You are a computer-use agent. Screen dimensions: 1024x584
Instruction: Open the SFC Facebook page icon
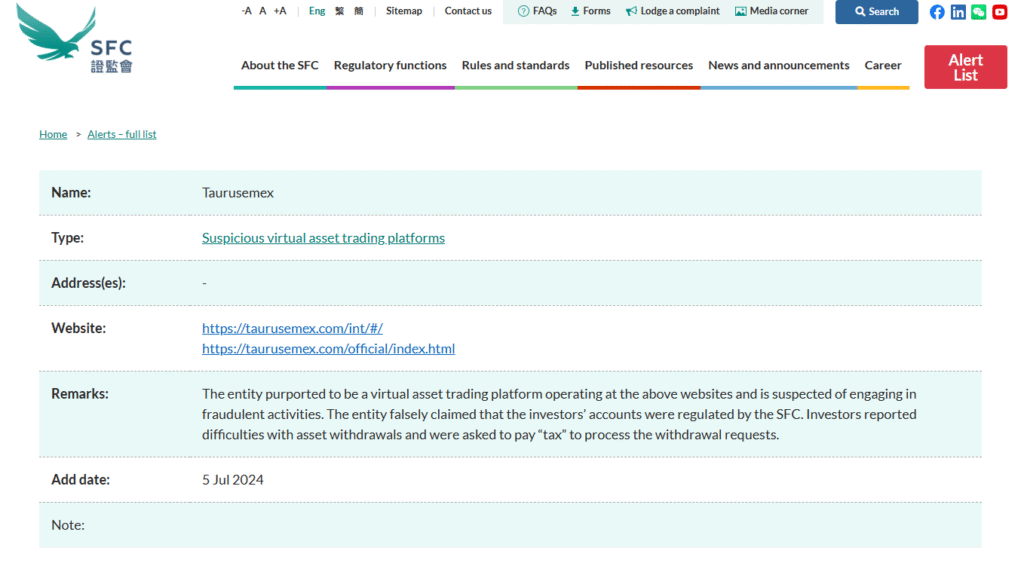pos(937,12)
